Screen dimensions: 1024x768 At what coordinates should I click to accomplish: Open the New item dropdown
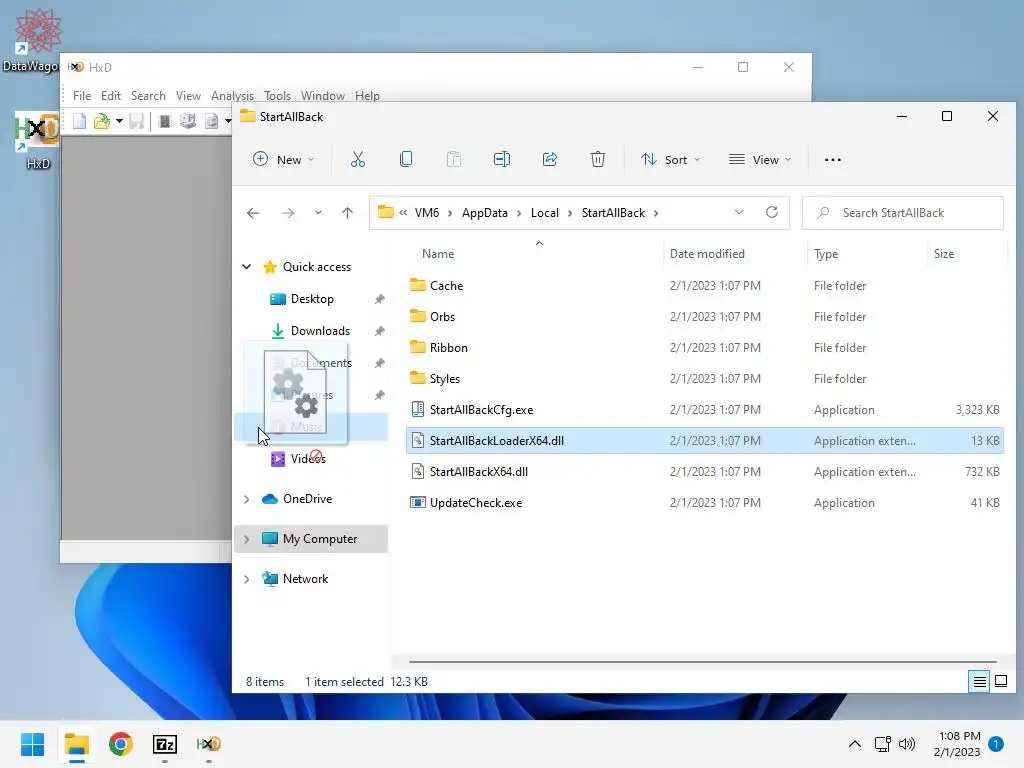point(283,159)
